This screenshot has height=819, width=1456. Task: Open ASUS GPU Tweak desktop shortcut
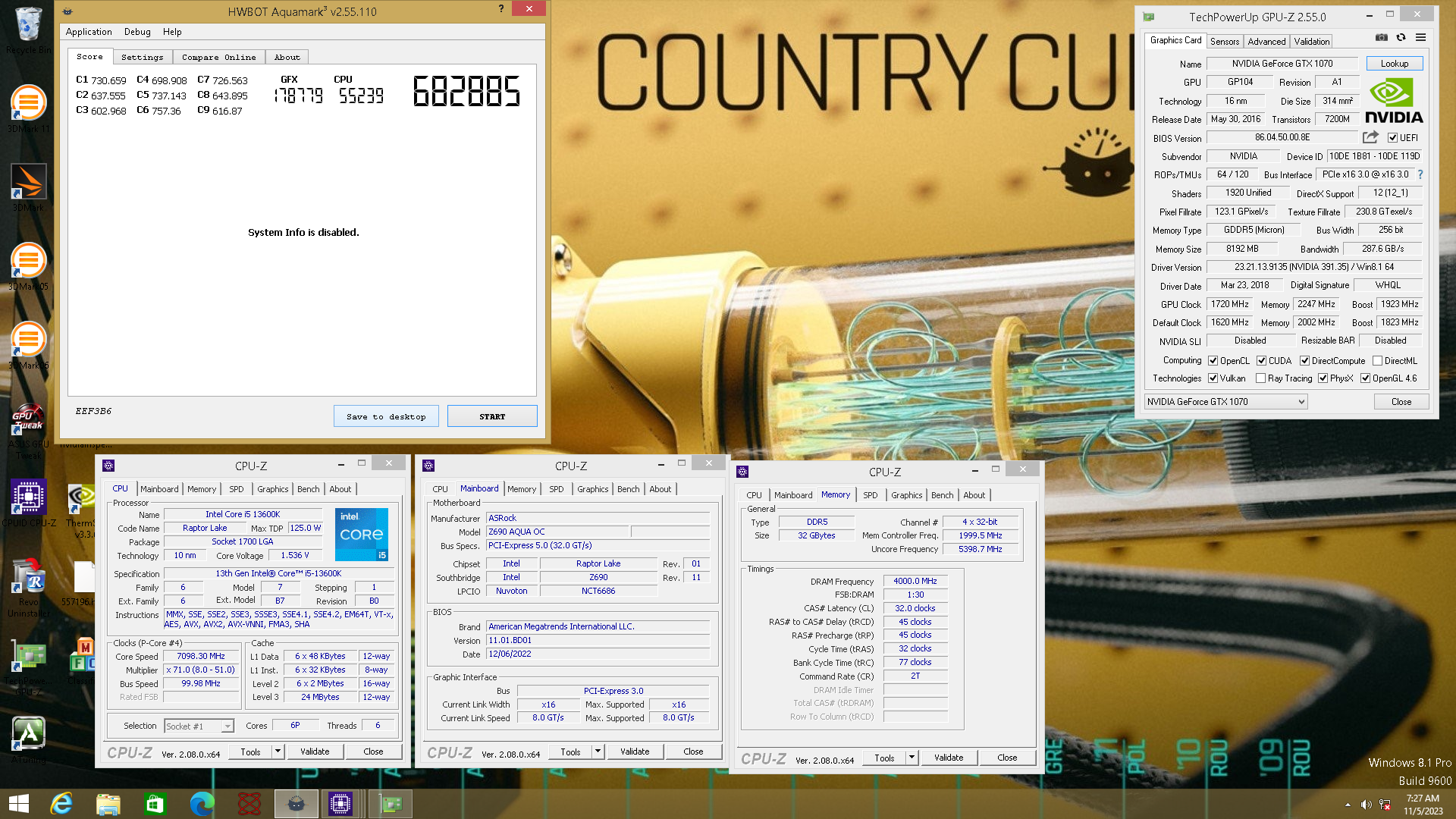pos(28,431)
